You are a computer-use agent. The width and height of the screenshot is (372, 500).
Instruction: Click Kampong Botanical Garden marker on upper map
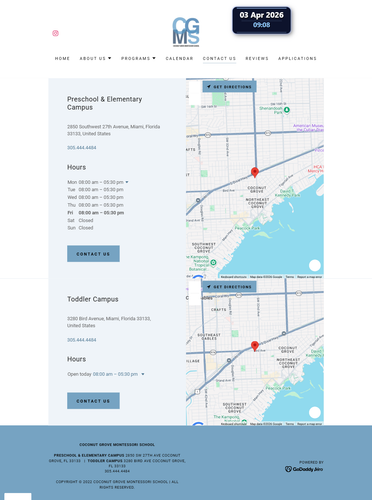point(213,263)
